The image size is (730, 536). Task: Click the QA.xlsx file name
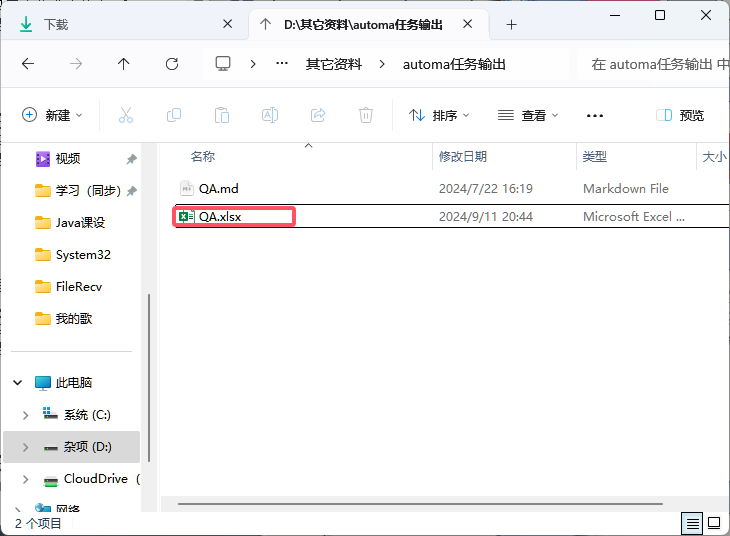[x=220, y=217]
